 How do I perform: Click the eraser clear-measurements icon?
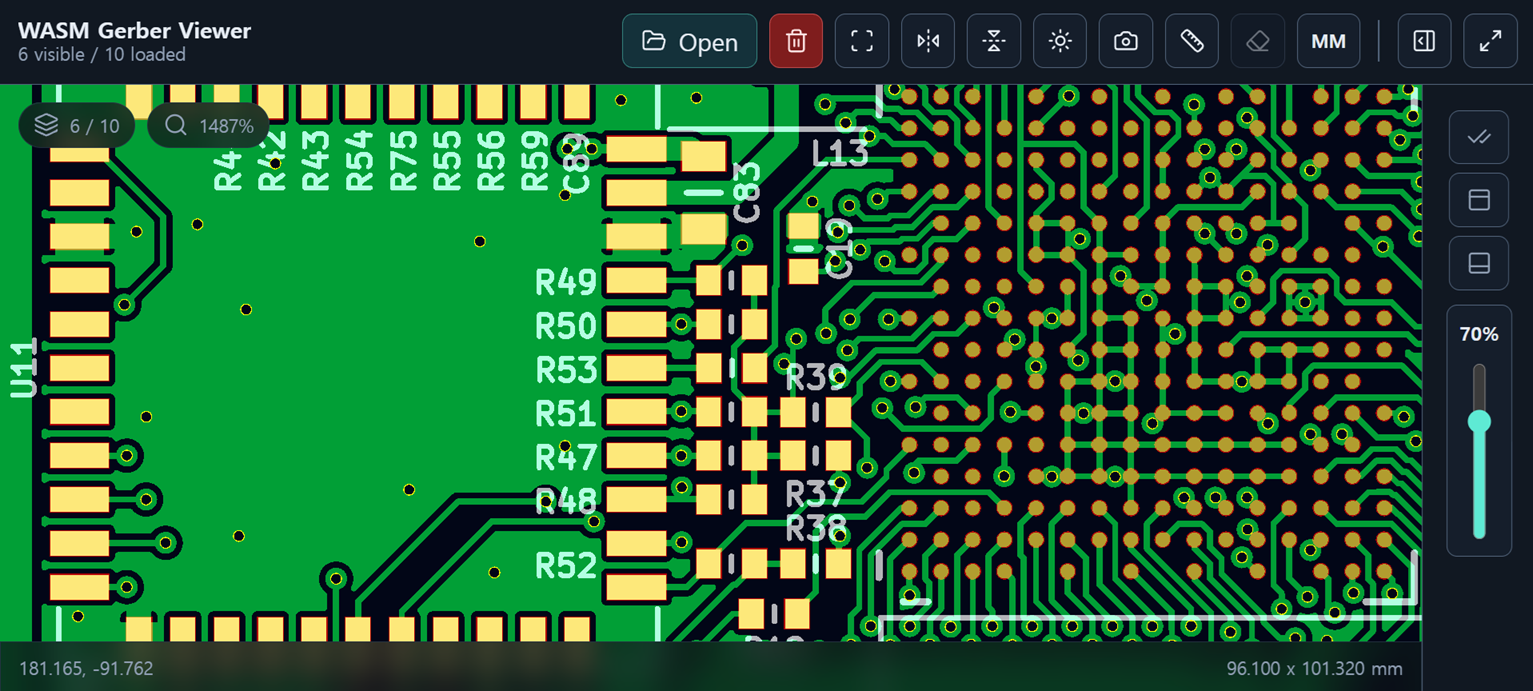point(1258,41)
